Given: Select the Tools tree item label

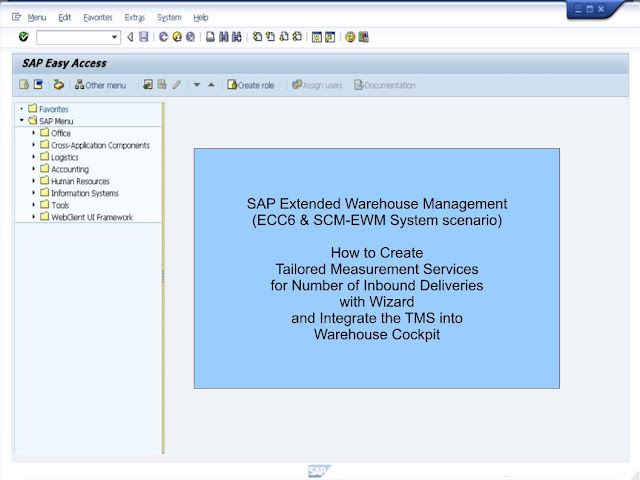Looking at the screenshot, I should [60, 205].
